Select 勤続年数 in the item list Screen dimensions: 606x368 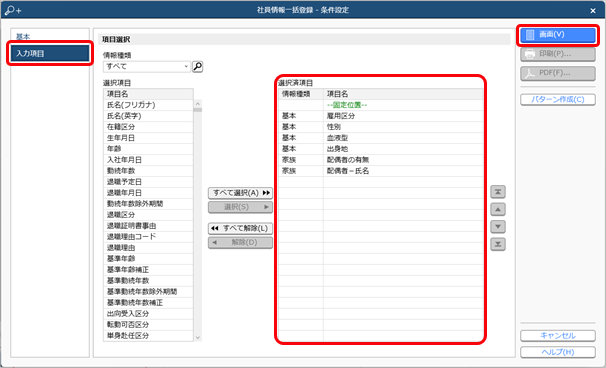coord(148,171)
